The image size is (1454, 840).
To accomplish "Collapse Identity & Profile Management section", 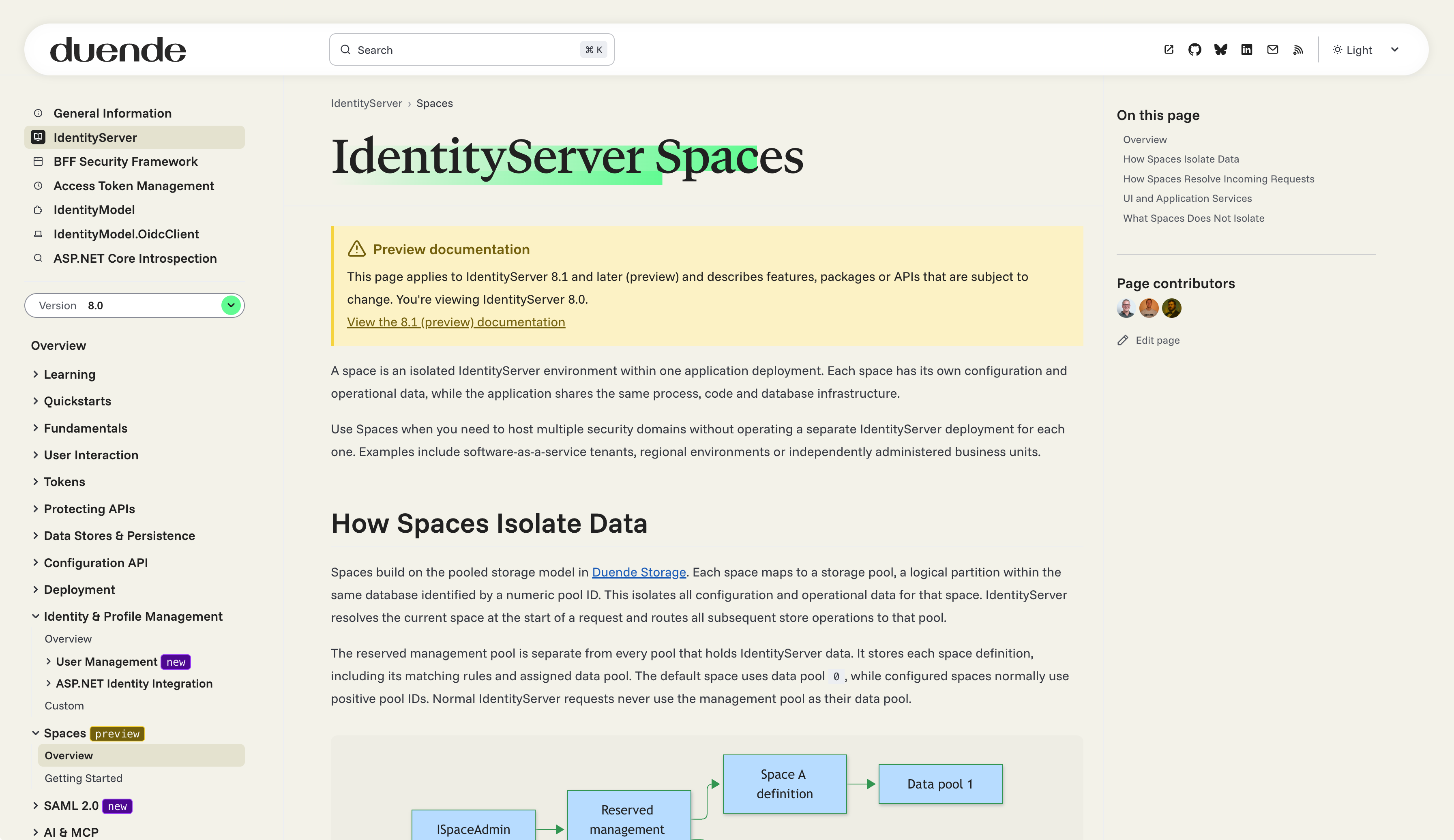I will point(36,616).
